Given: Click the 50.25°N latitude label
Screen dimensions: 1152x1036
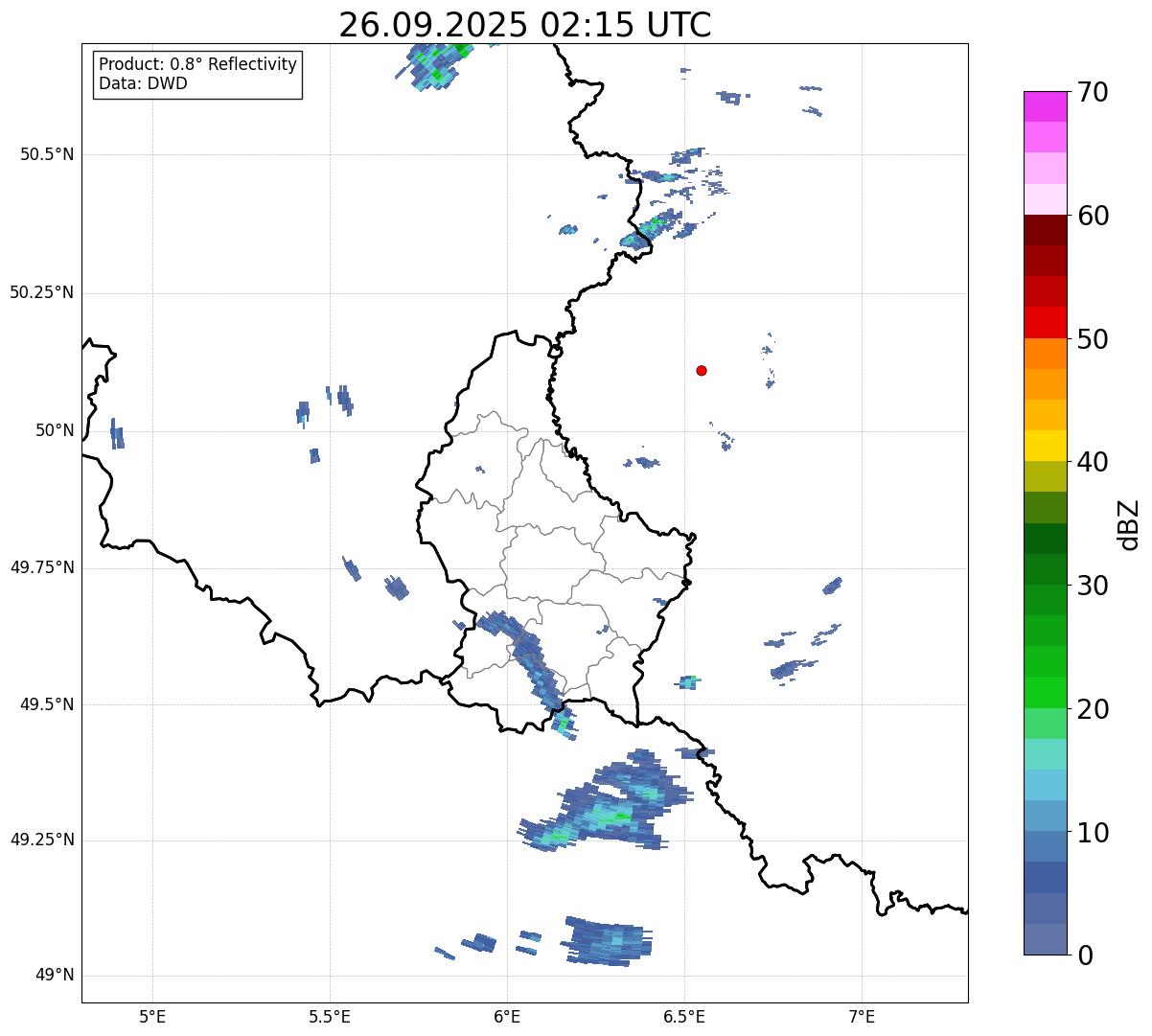Looking at the screenshot, I should pos(41,292).
